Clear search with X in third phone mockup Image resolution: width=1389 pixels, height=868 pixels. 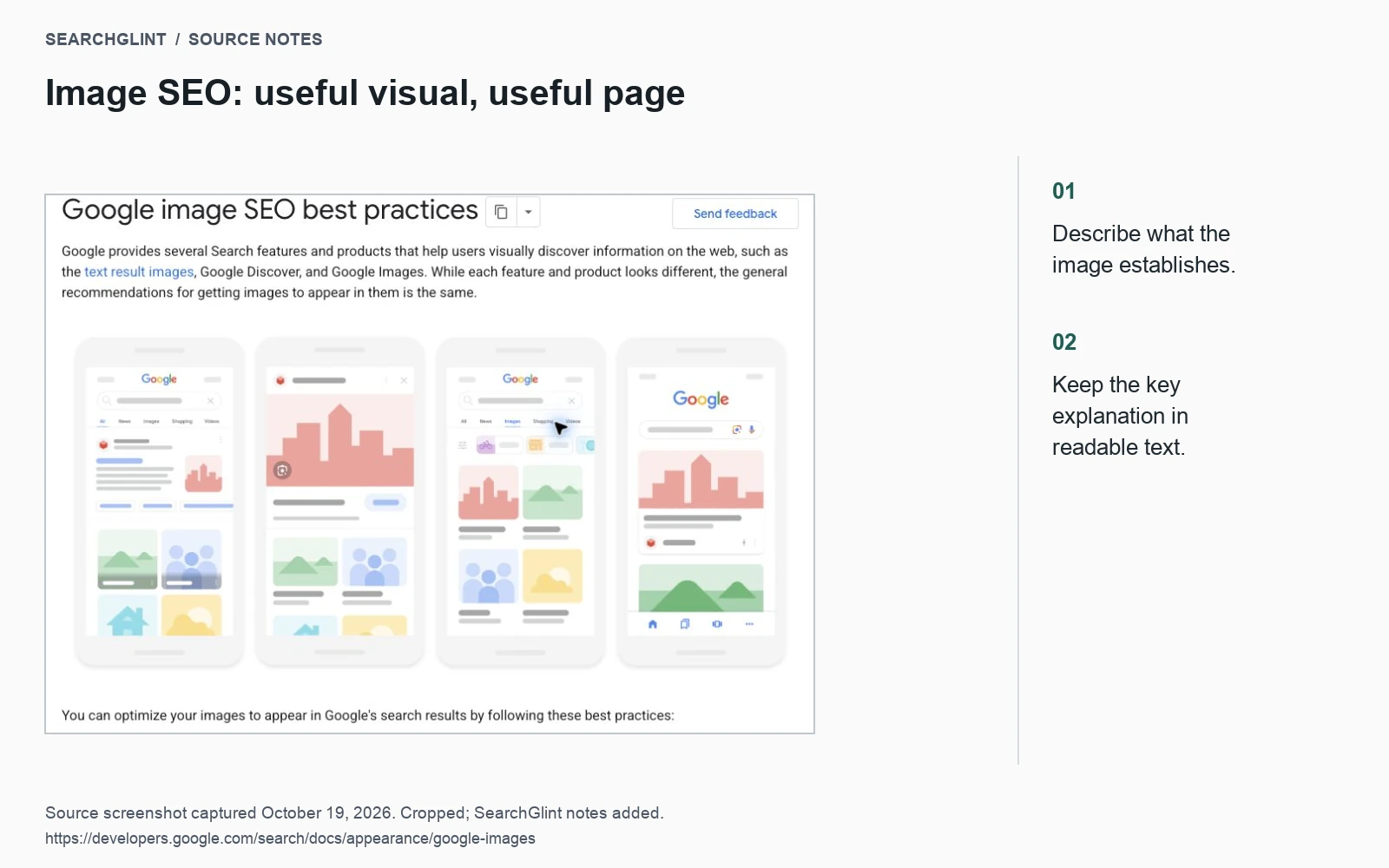pyautogui.click(x=571, y=400)
